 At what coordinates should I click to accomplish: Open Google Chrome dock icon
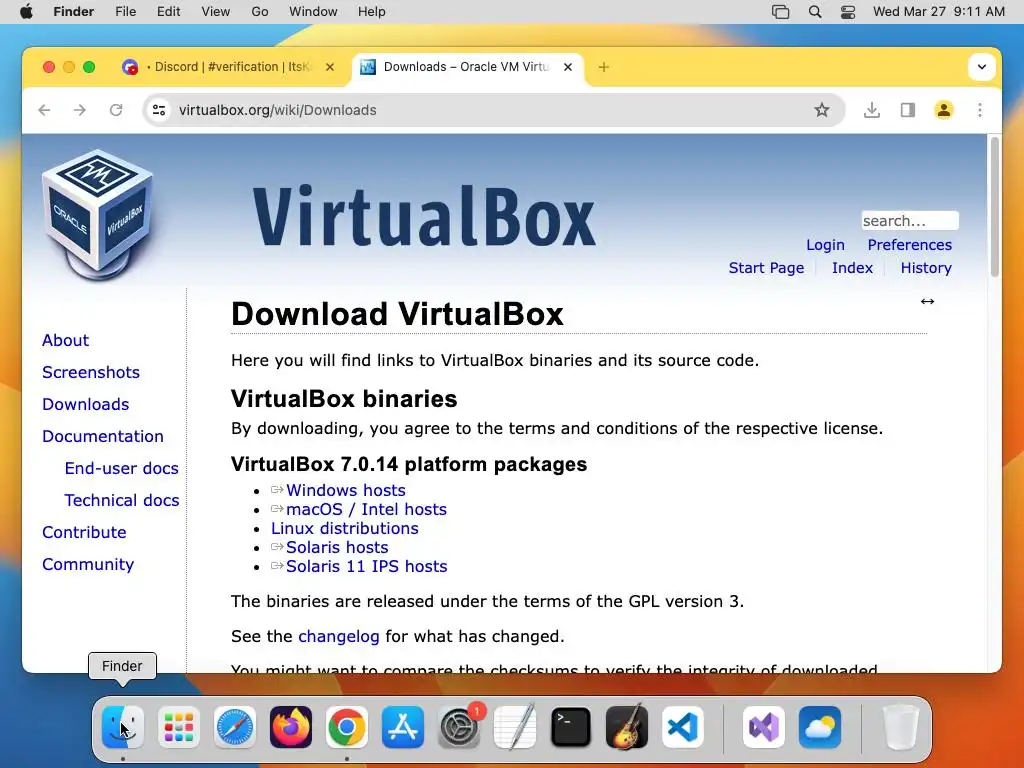click(x=347, y=727)
